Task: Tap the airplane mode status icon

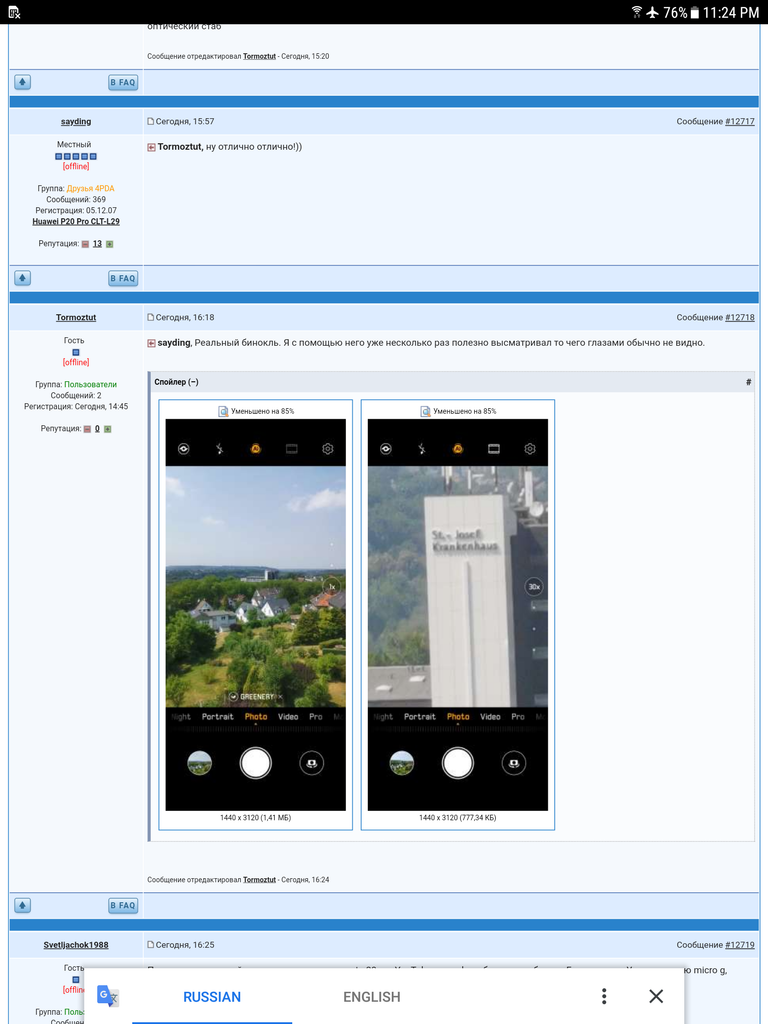Action: (x=652, y=12)
